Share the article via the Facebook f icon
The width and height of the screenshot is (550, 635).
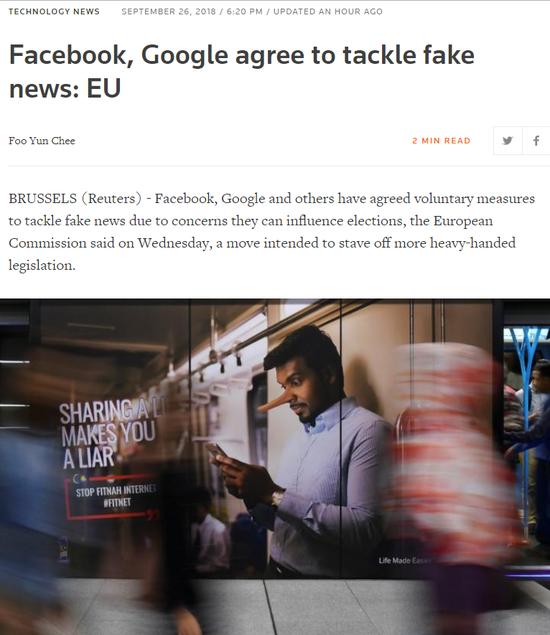click(536, 141)
